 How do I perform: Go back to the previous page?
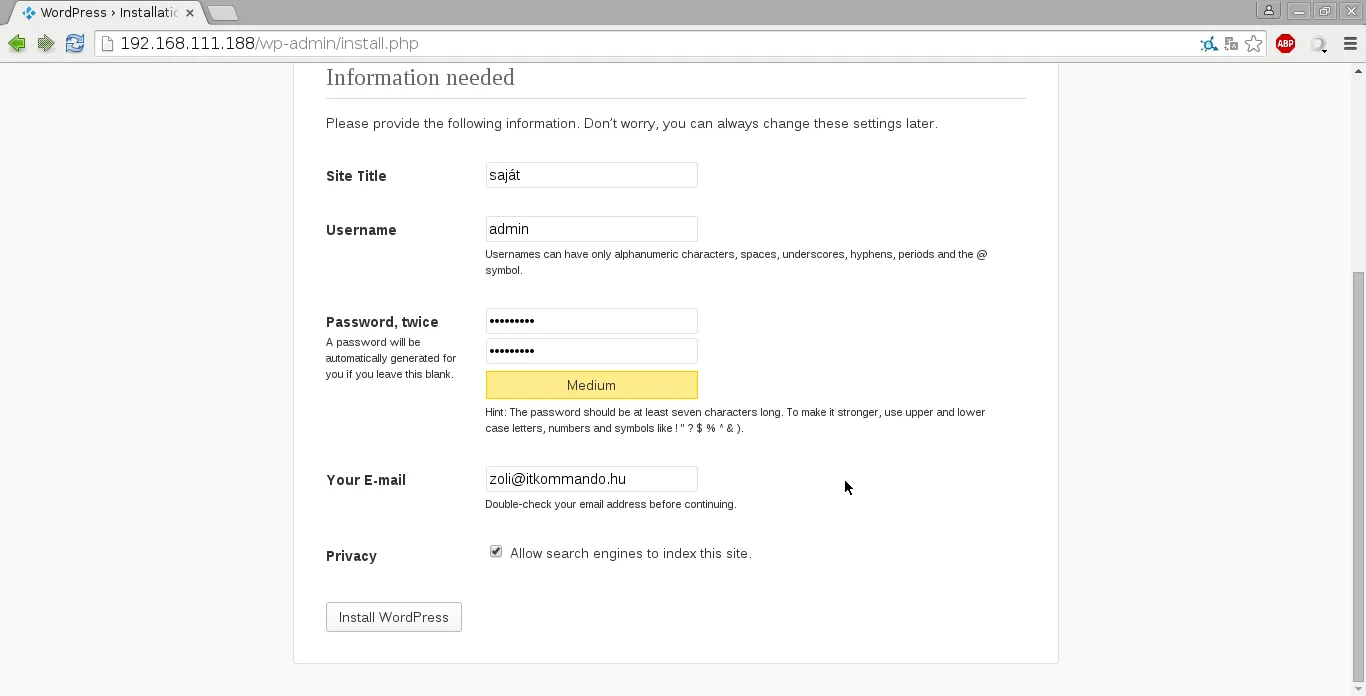click(17, 44)
